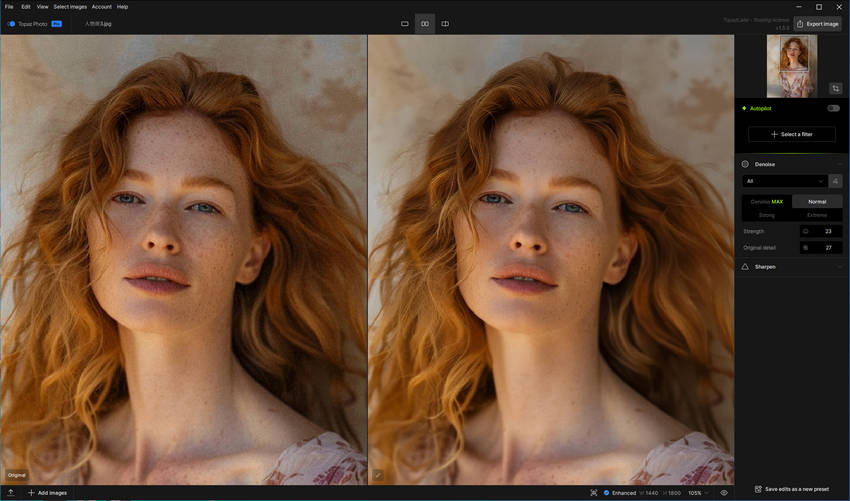This screenshot has width=850, height=501.
Task: Click the Autopilot lightning icon
Action: coord(744,108)
